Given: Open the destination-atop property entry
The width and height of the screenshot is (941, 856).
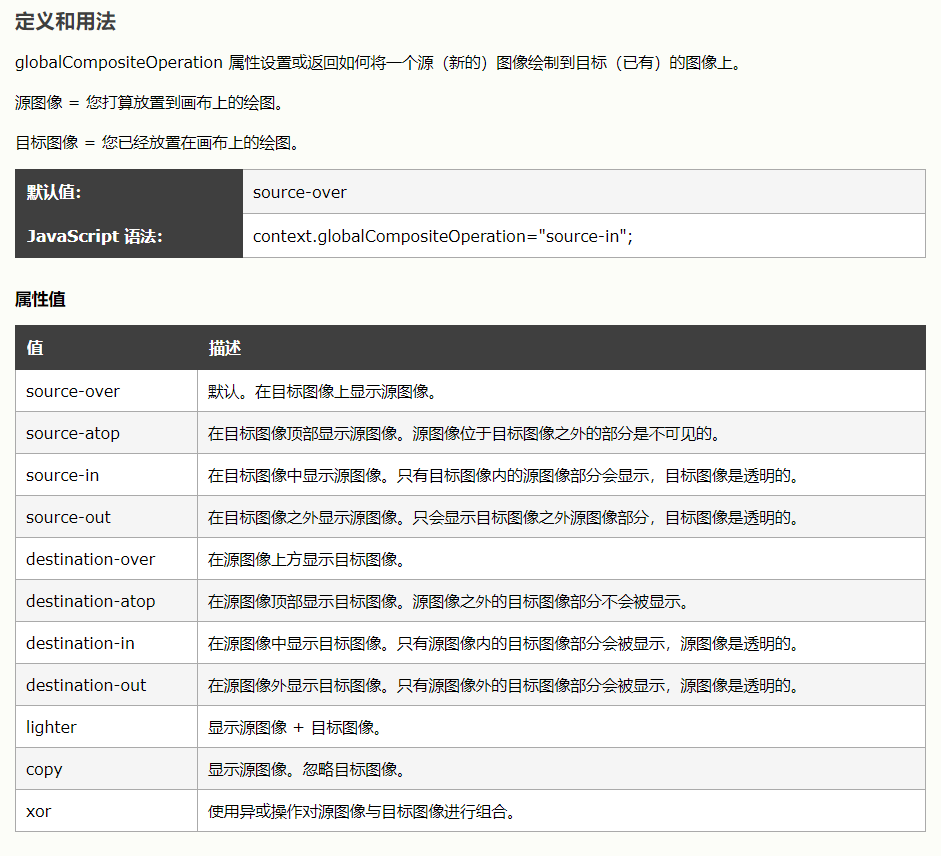Looking at the screenshot, I should coord(87,601).
